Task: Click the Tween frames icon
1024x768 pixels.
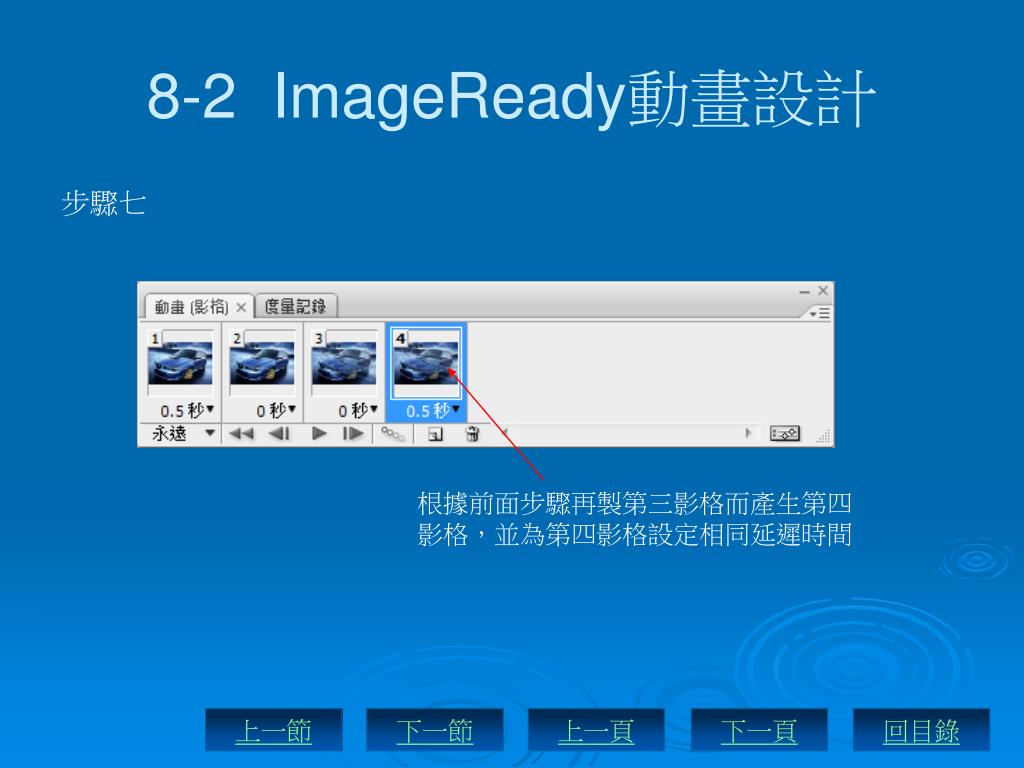Action: (393, 434)
